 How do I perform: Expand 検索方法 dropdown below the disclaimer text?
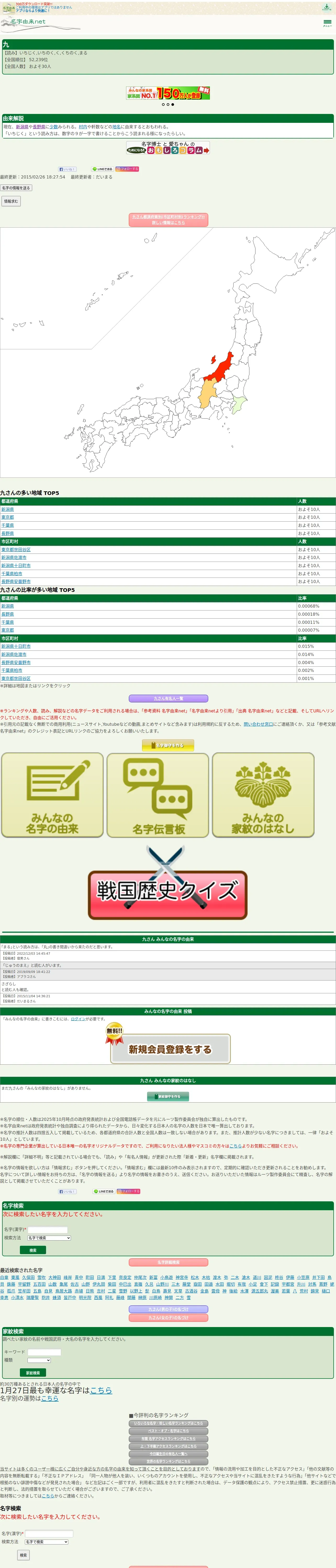(46, 1542)
